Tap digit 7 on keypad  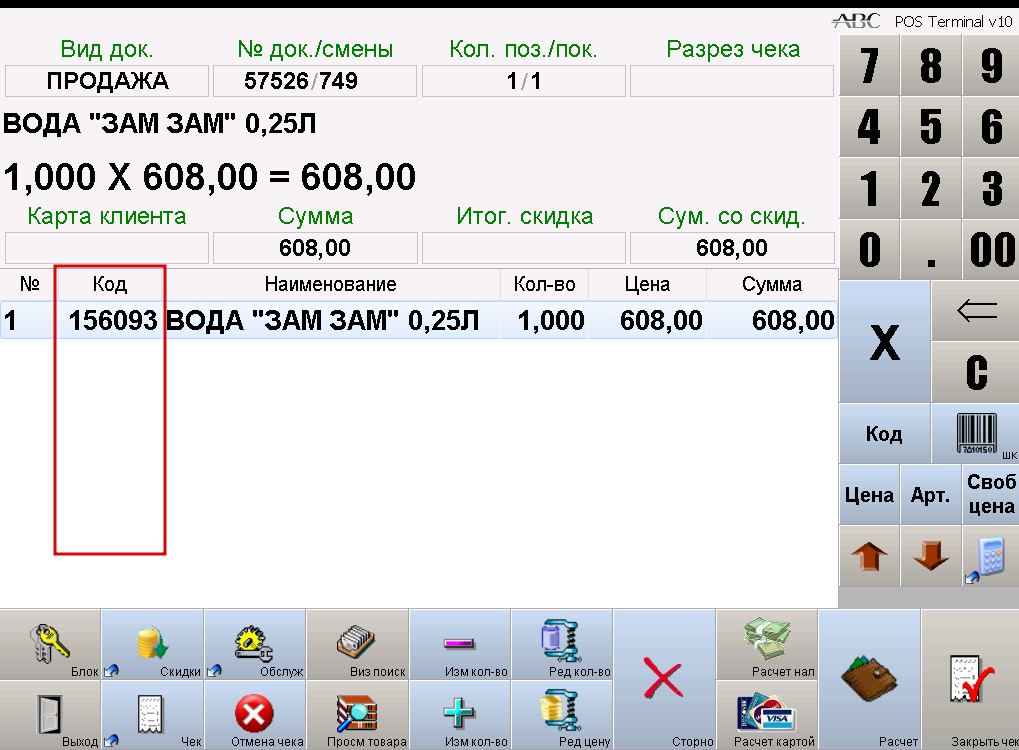(870, 65)
